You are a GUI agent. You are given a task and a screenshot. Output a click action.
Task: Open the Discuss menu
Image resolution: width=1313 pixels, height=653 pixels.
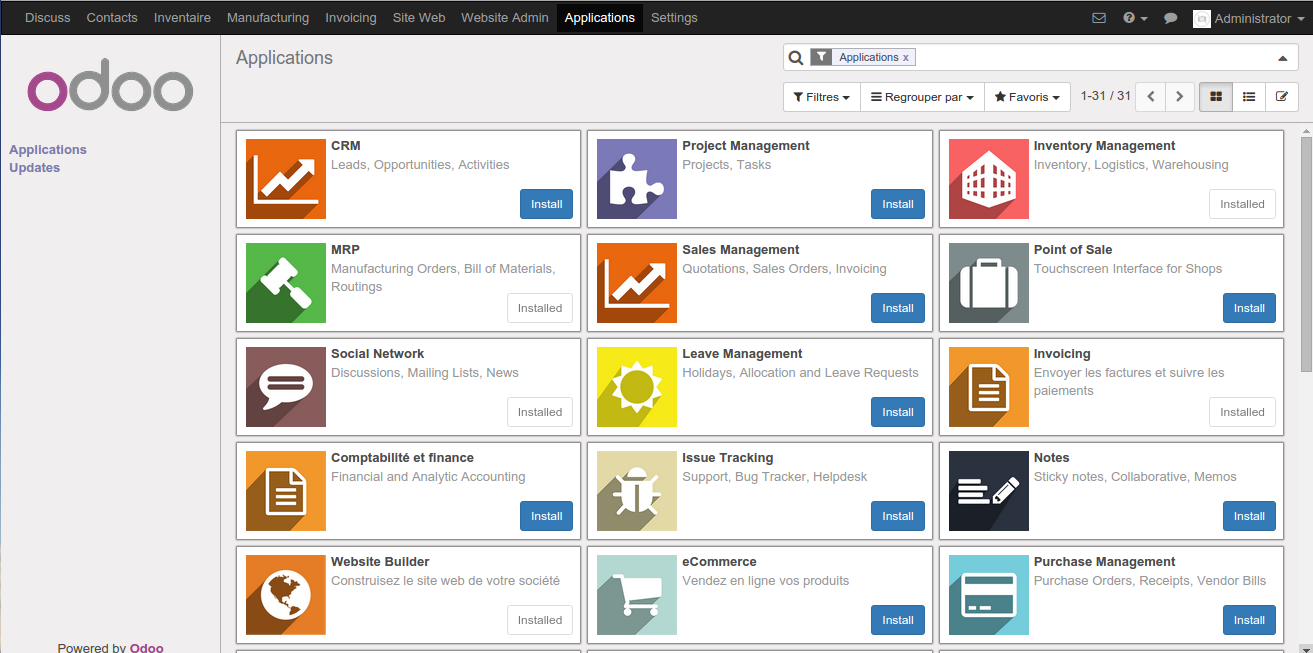point(48,18)
